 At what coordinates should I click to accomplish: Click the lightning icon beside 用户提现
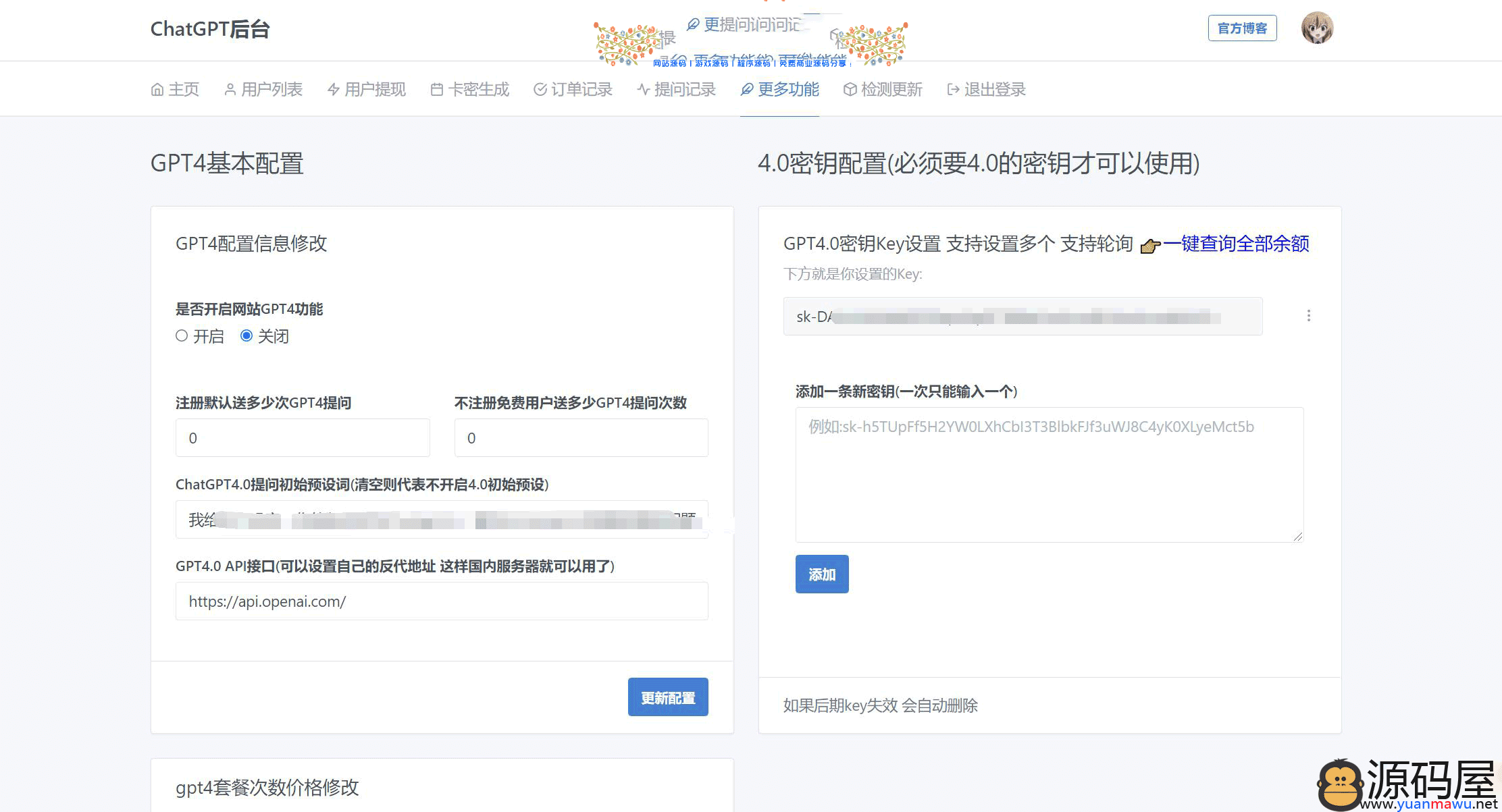[x=333, y=89]
